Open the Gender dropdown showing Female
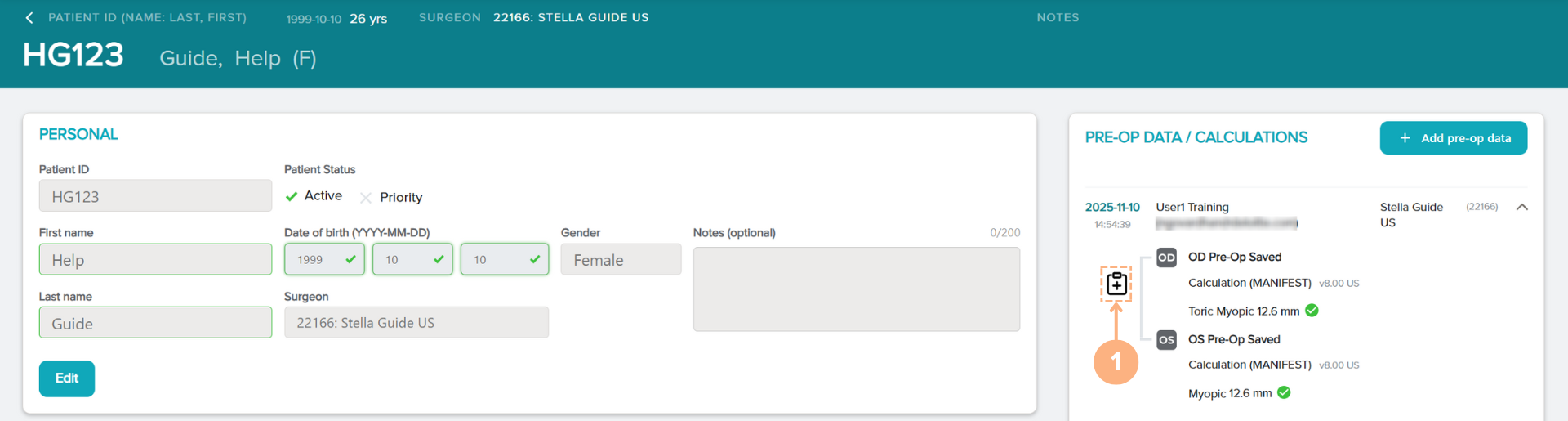 tap(621, 260)
